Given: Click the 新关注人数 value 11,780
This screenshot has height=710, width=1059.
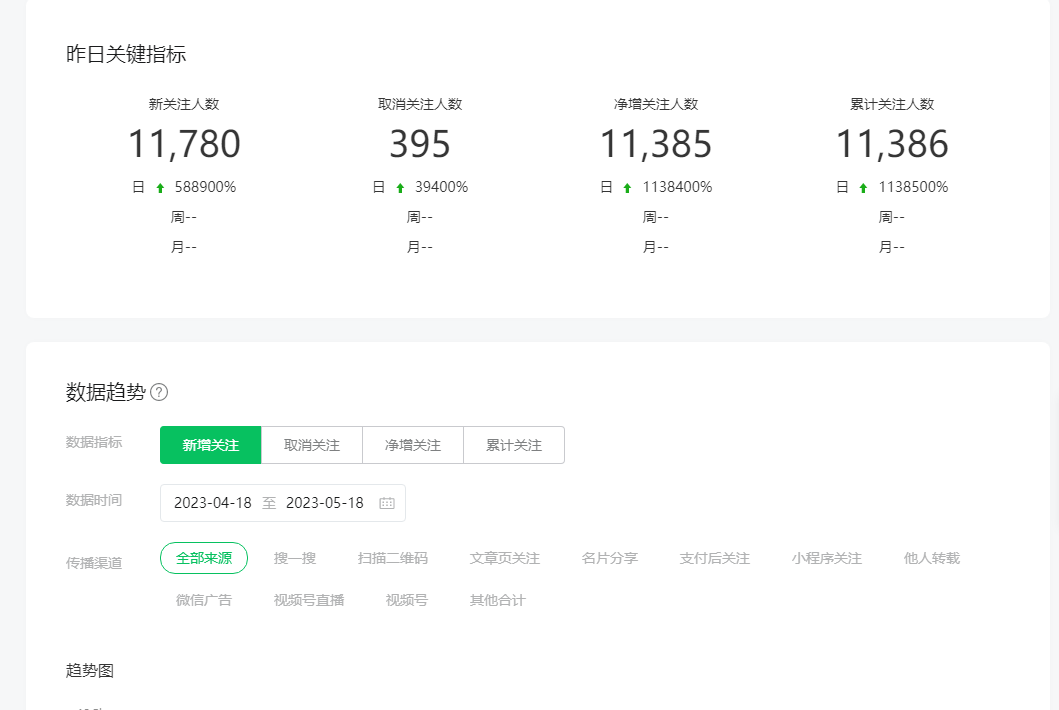Looking at the screenshot, I should (x=184, y=144).
